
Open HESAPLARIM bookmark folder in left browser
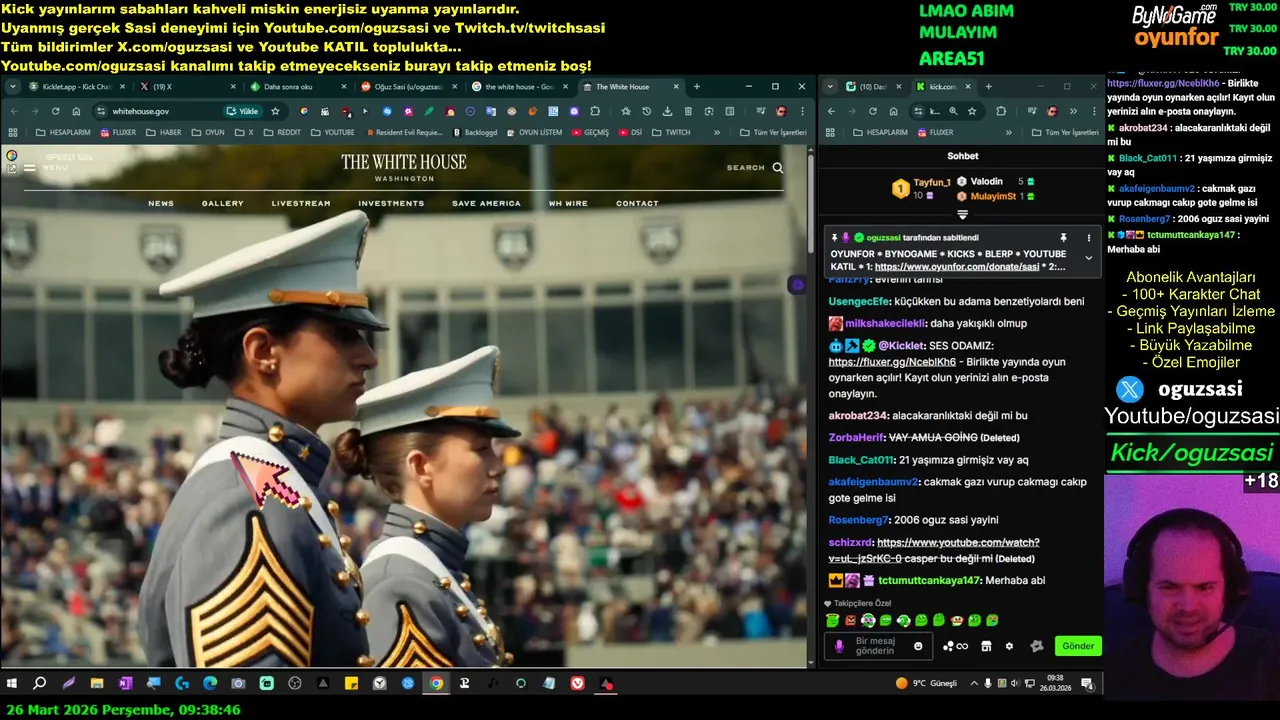pyautogui.click(x=62, y=132)
